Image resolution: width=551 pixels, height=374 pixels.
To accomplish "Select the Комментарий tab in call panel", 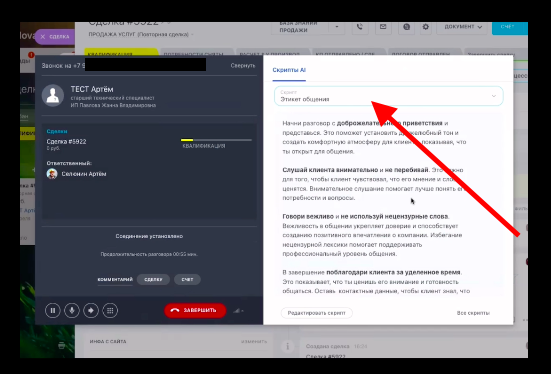I will [115, 279].
